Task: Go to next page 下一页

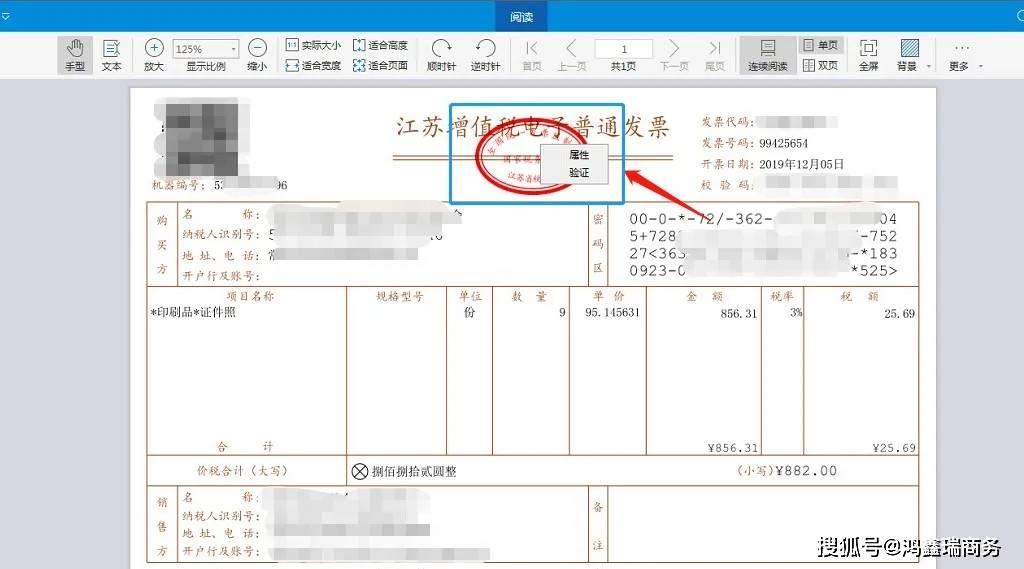Action: point(674,54)
